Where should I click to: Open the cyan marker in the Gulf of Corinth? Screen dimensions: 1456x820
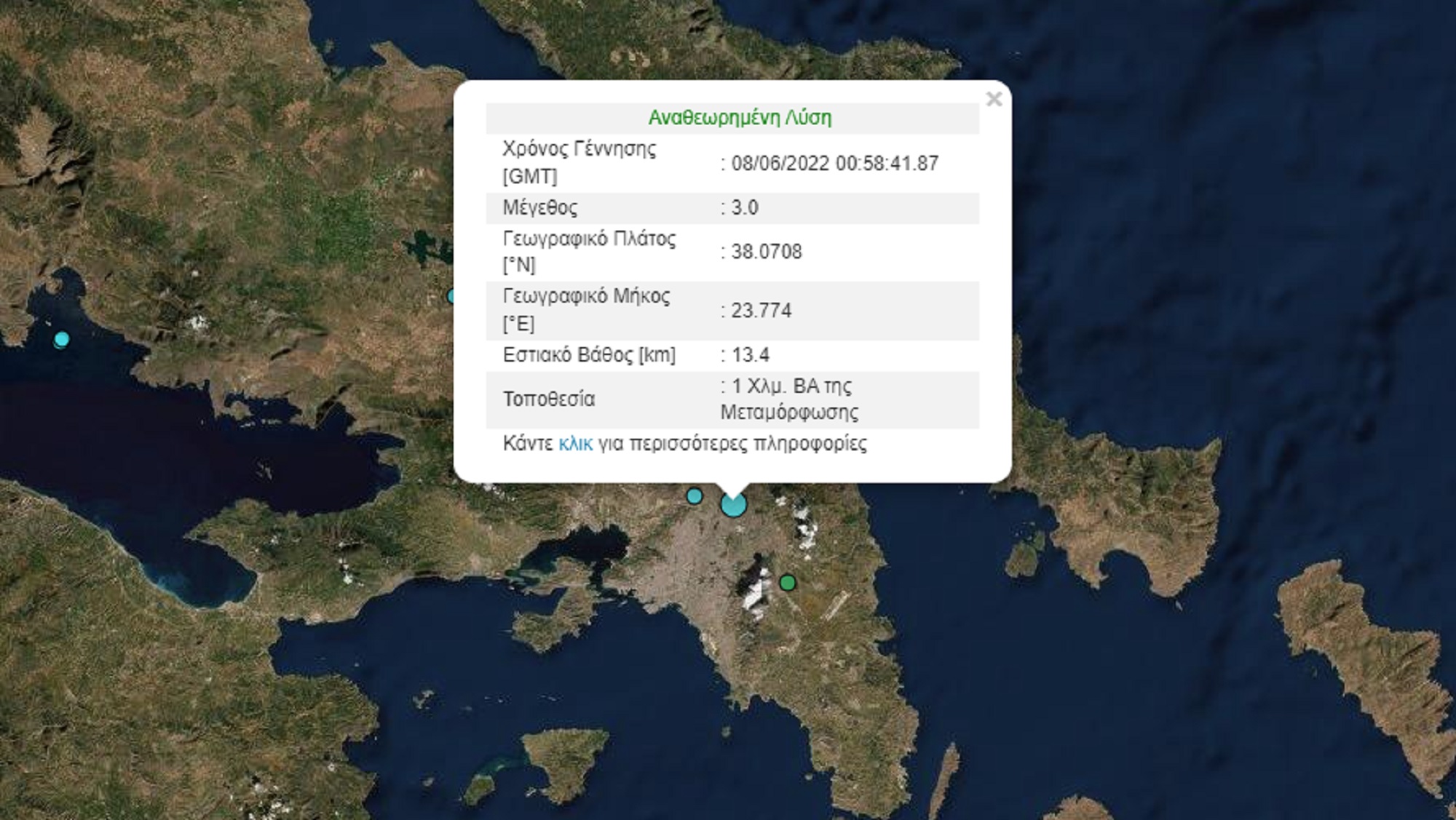61,339
